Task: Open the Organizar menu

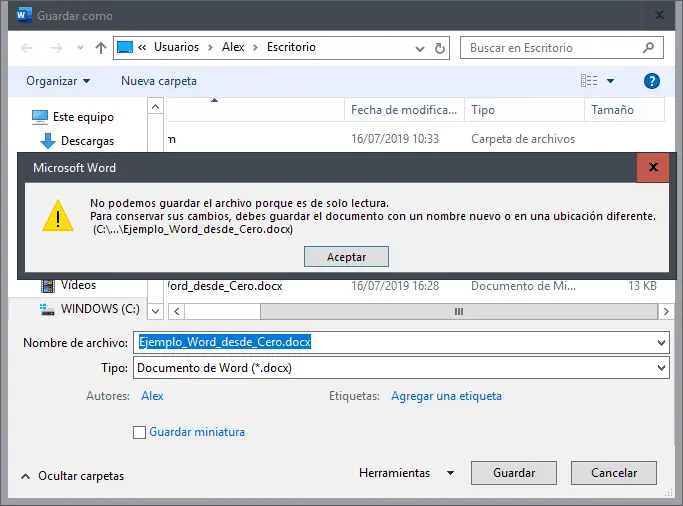Action: coord(58,81)
